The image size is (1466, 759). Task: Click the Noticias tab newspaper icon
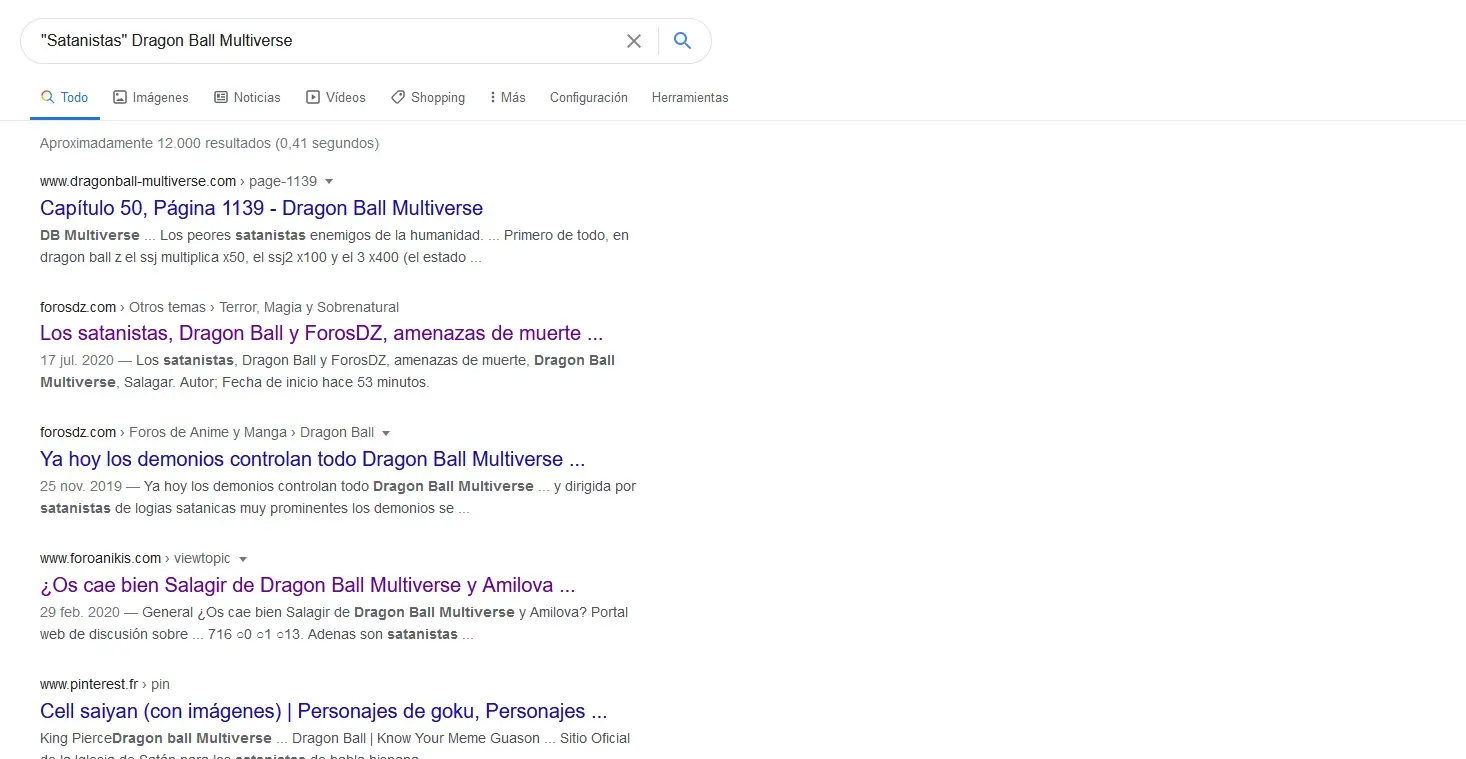click(221, 97)
